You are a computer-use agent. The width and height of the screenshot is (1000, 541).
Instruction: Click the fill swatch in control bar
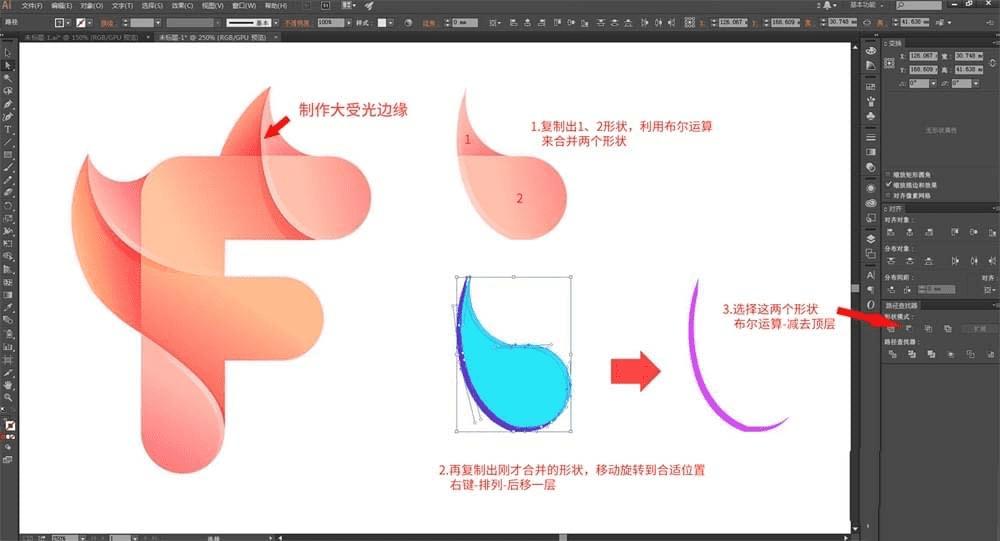59,22
